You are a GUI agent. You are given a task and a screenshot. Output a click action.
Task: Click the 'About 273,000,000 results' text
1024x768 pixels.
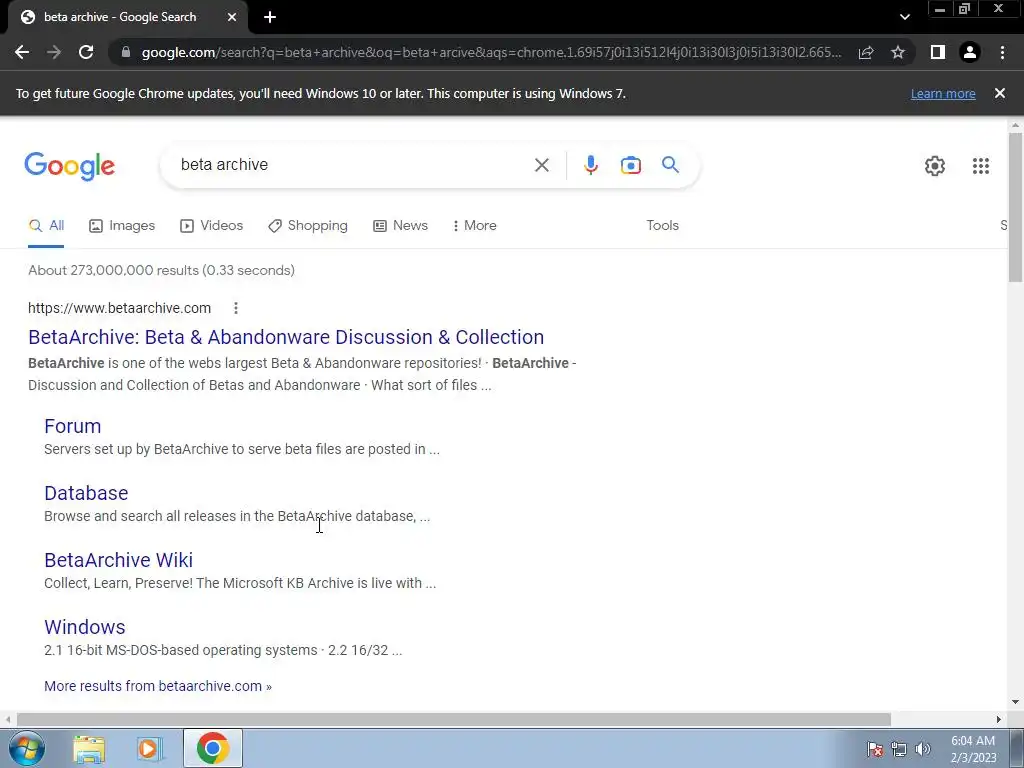point(161,270)
